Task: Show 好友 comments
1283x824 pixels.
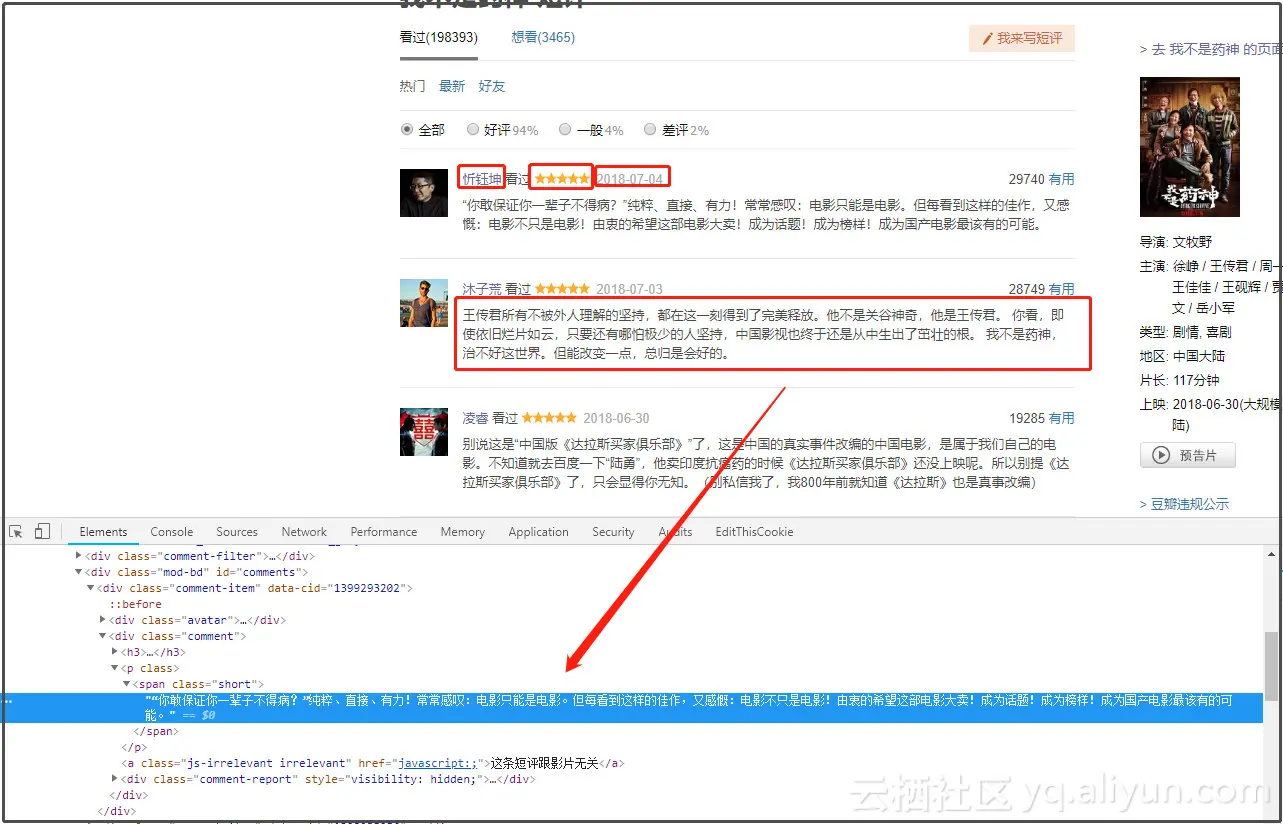Action: point(492,86)
